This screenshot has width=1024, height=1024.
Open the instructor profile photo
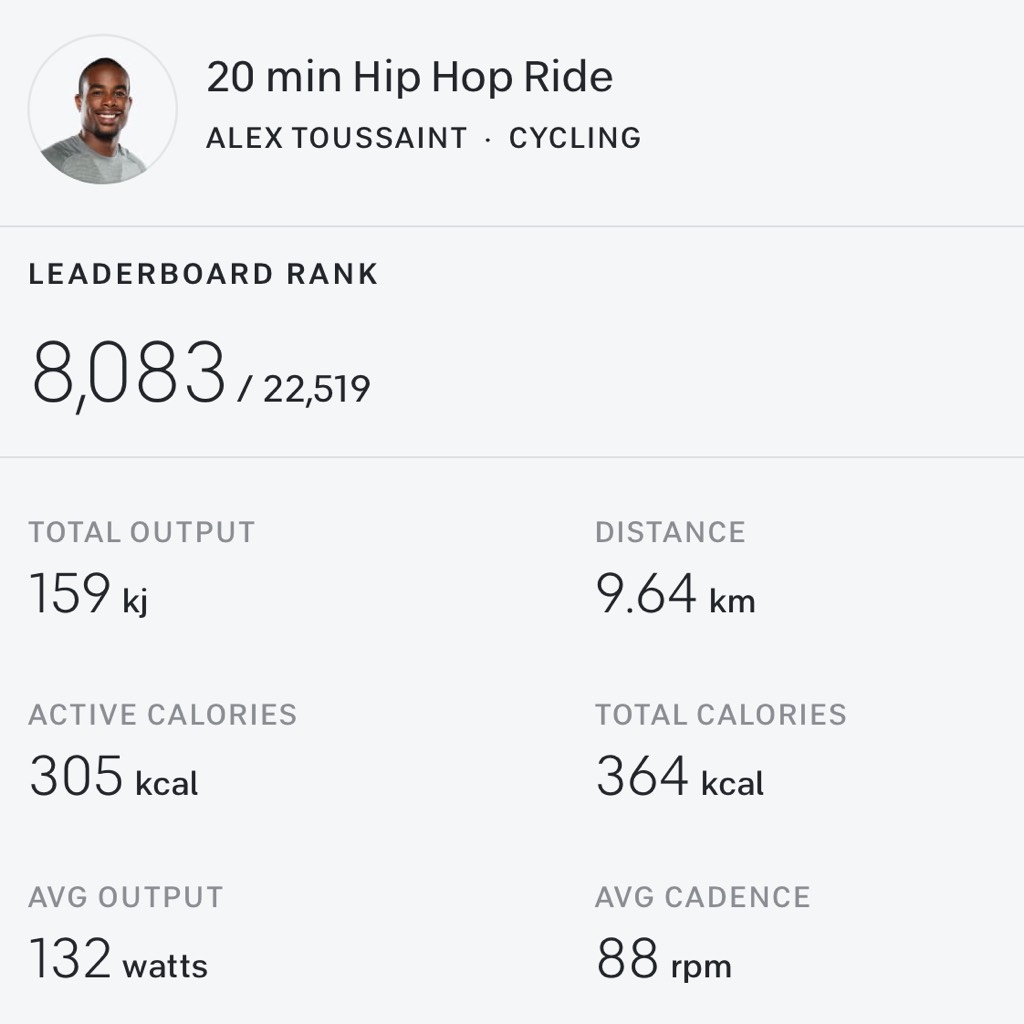coord(103,110)
